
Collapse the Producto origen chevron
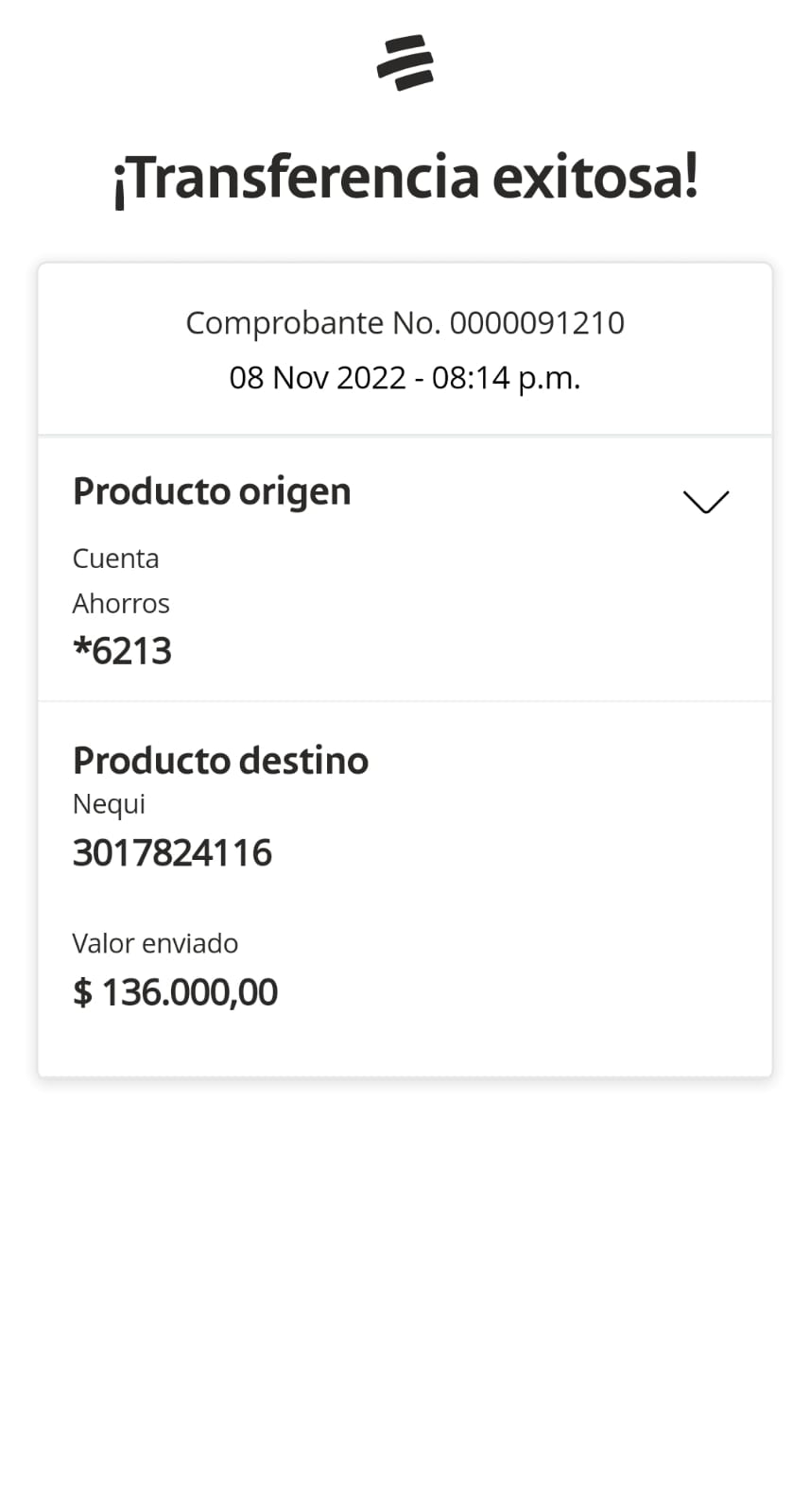coord(706,502)
